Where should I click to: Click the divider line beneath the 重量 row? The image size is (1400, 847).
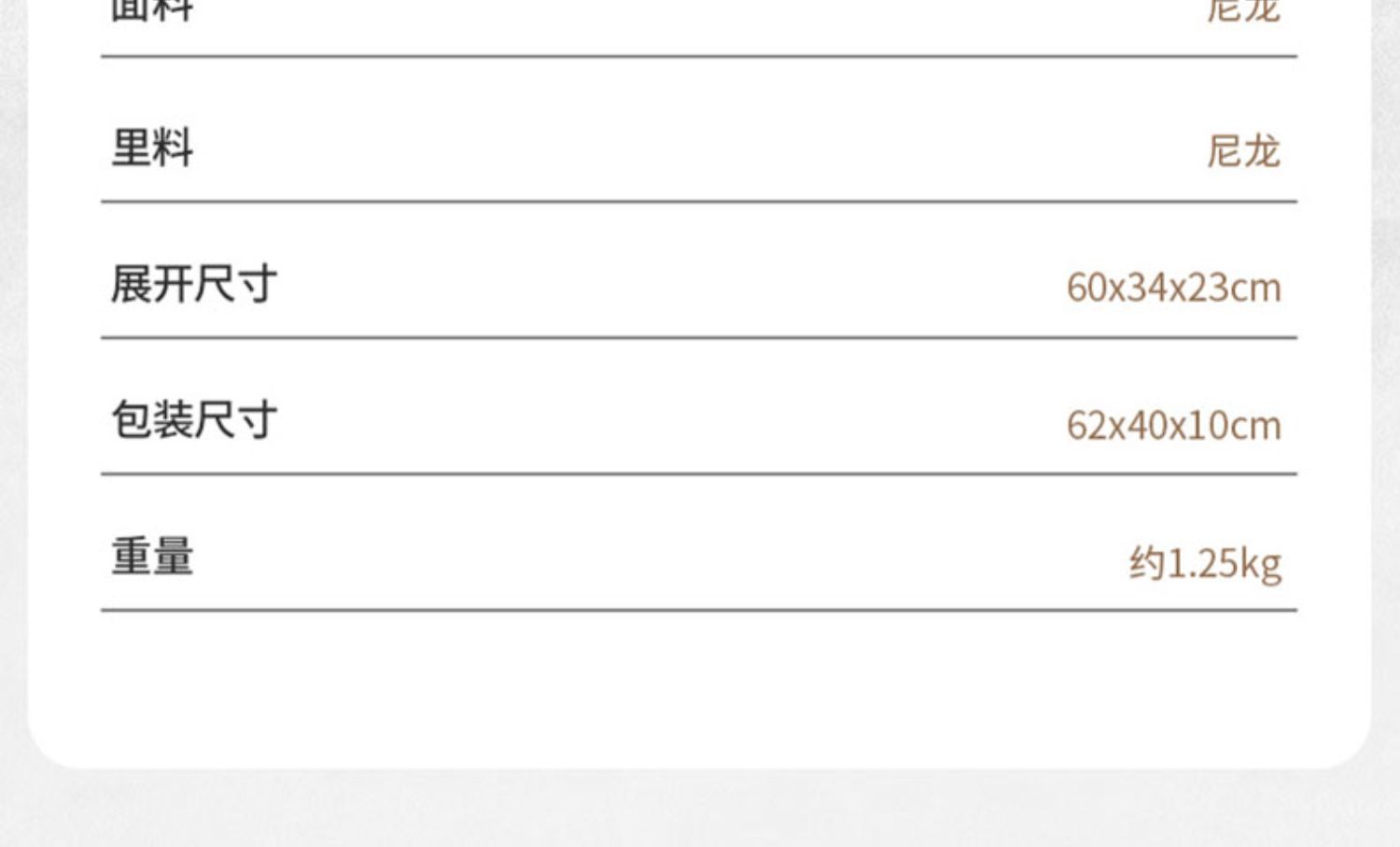pos(698,610)
